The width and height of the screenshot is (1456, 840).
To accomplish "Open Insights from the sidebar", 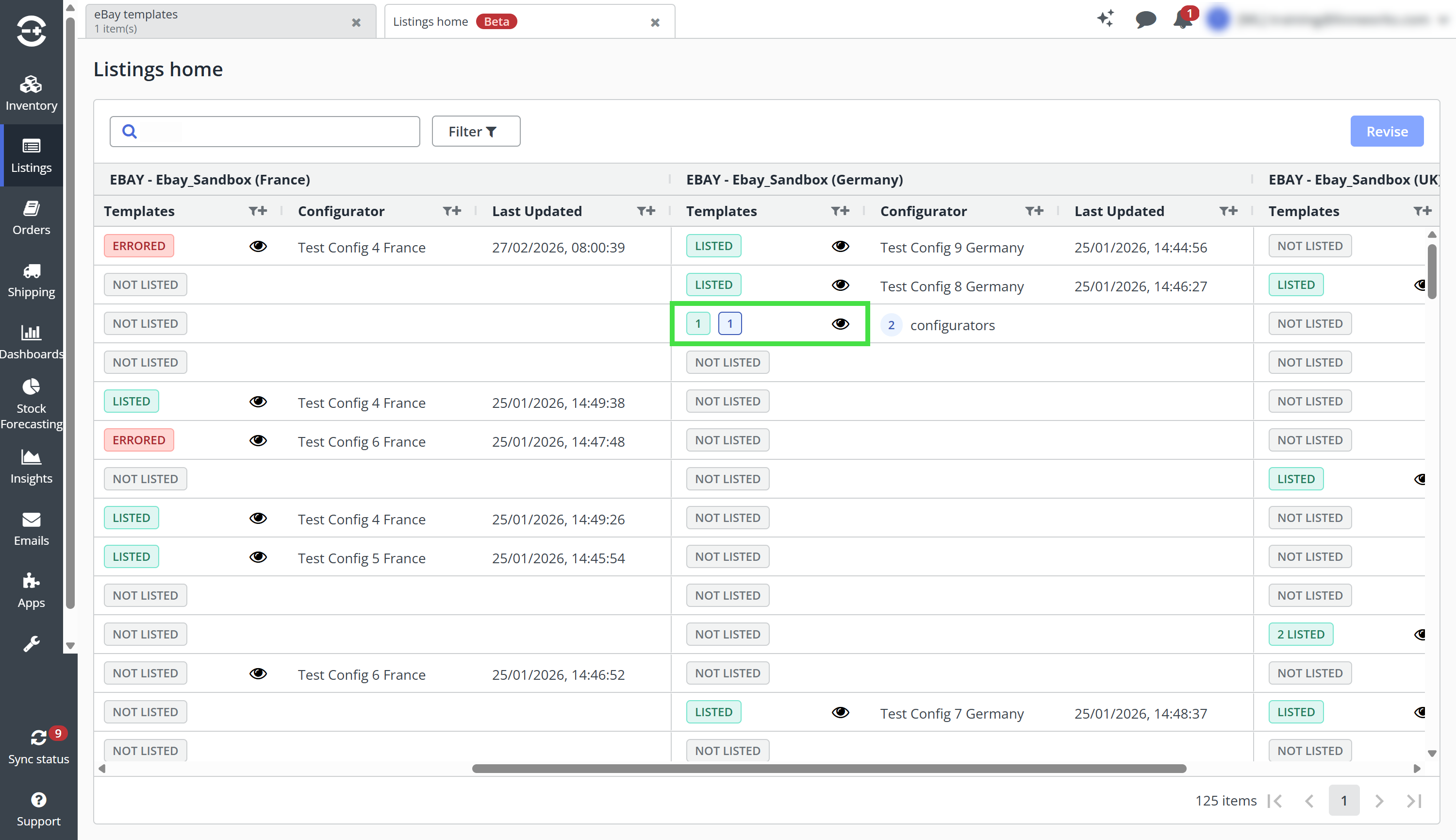I will [31, 466].
